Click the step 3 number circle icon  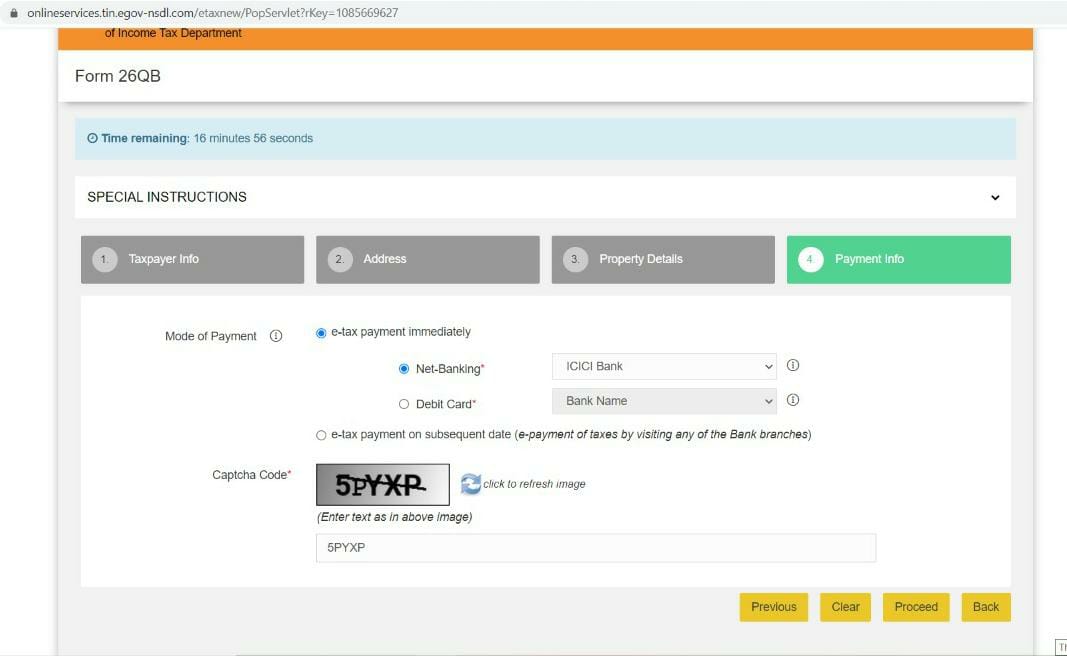pos(574,259)
